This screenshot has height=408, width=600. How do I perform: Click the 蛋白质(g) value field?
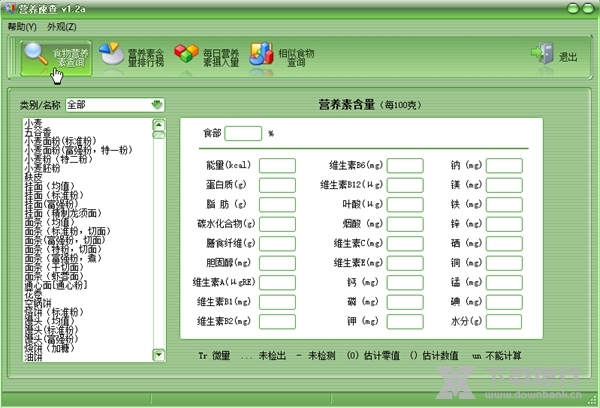(x=277, y=185)
